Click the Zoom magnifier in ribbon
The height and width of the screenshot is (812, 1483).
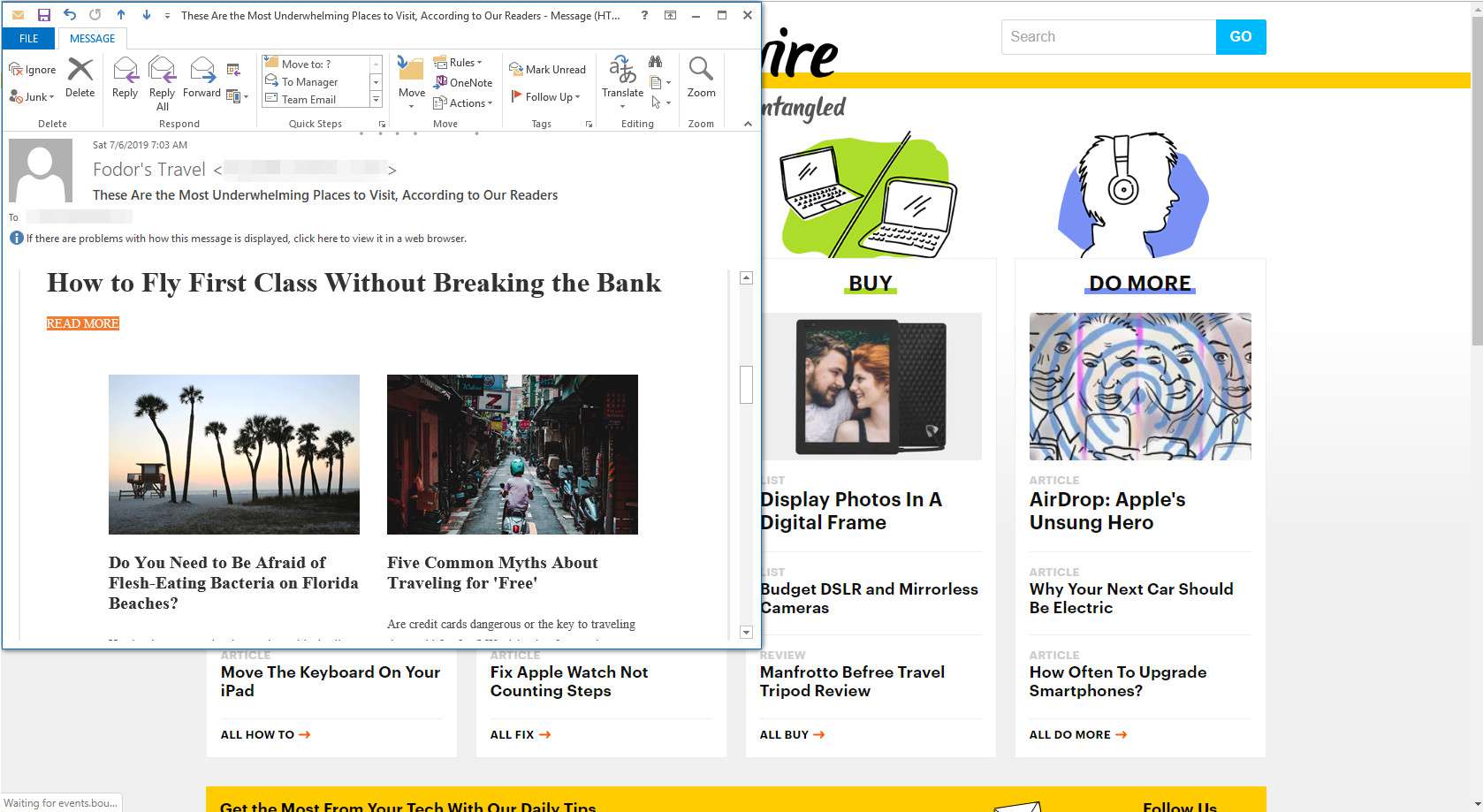tap(701, 78)
